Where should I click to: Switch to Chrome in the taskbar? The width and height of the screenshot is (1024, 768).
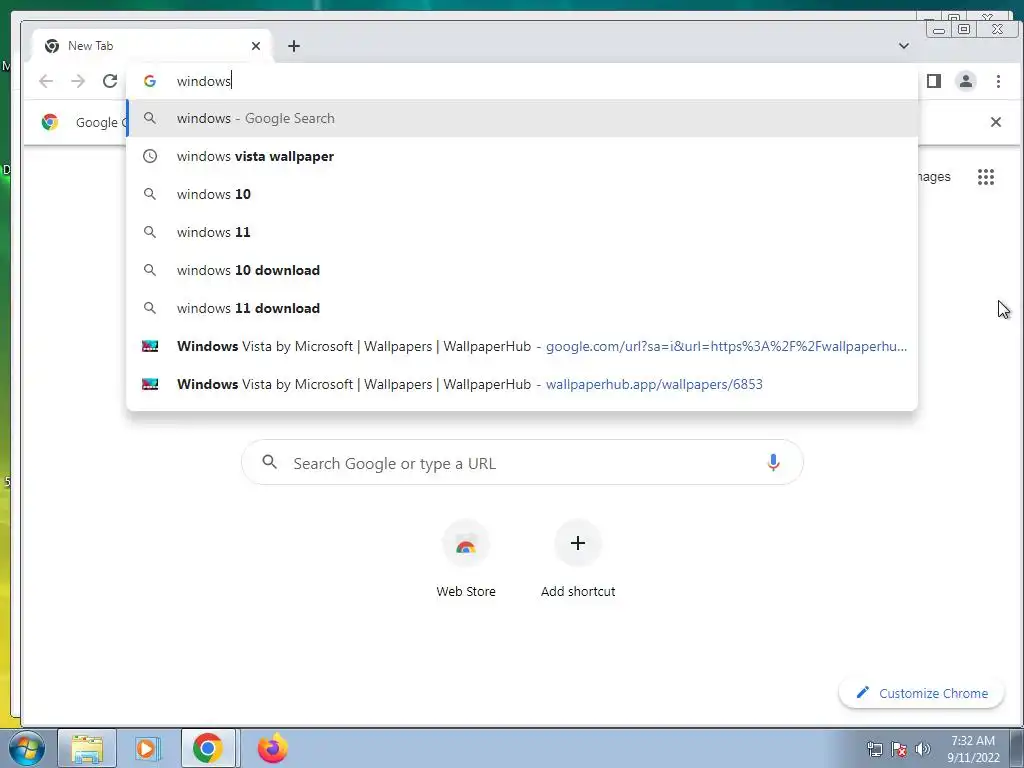pyautogui.click(x=208, y=748)
